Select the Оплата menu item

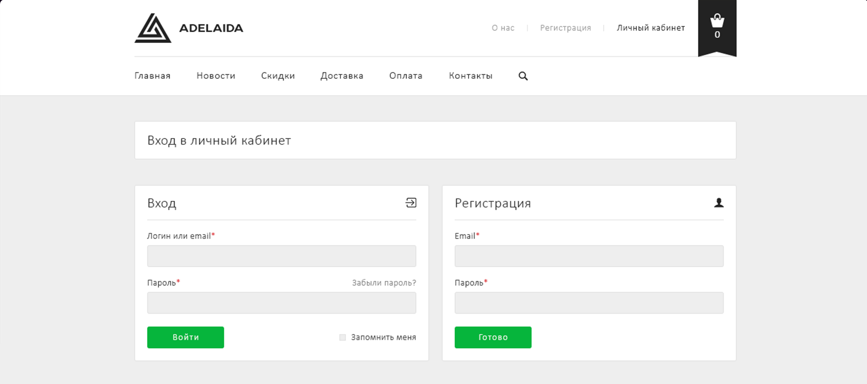(406, 76)
